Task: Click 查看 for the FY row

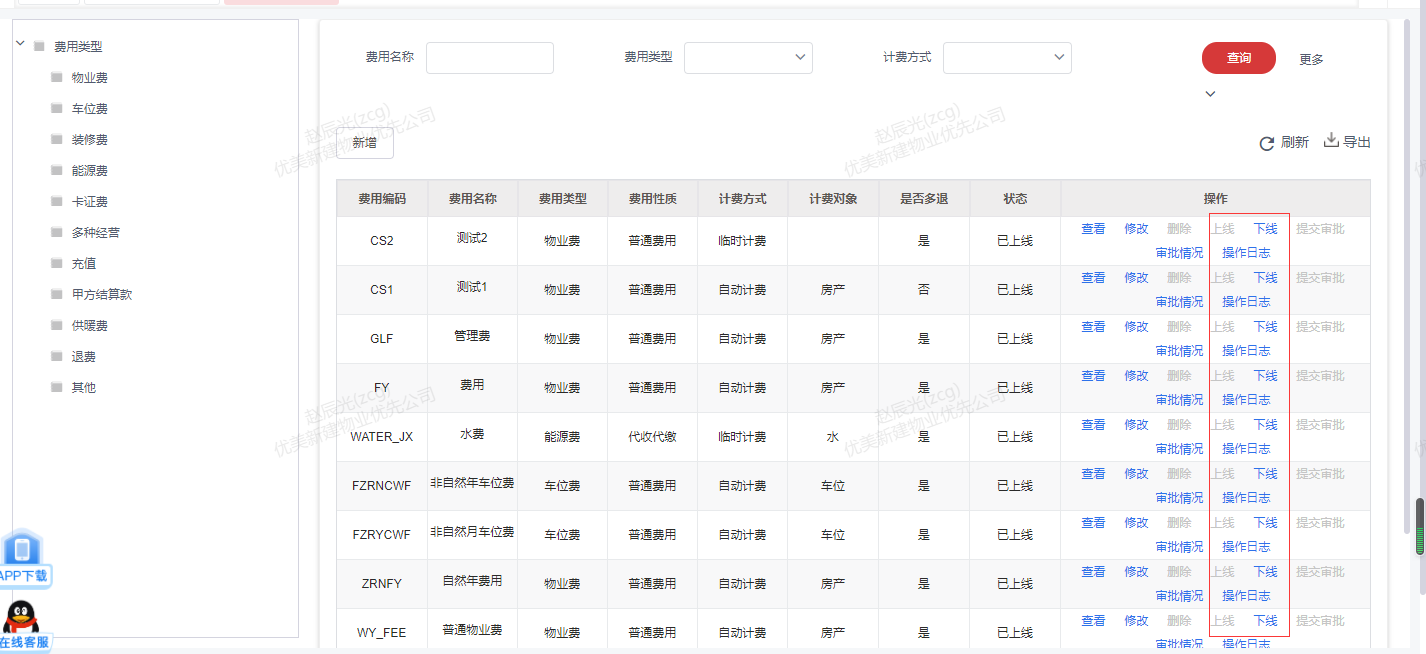Action: click(x=1093, y=376)
